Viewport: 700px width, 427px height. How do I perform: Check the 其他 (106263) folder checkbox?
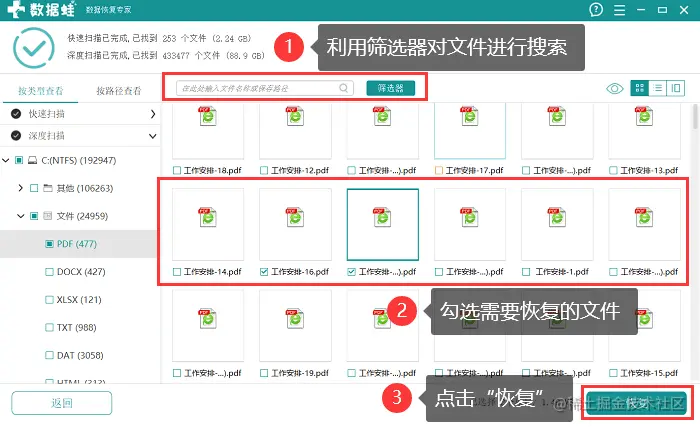[34, 188]
